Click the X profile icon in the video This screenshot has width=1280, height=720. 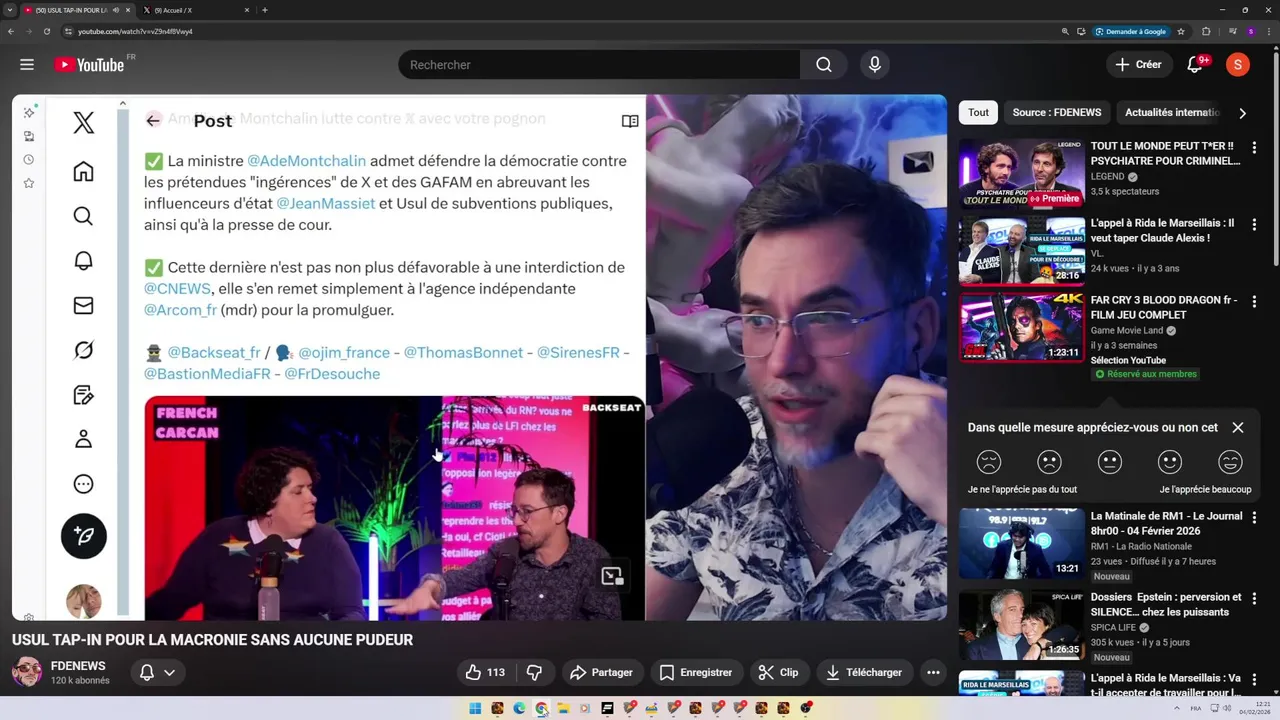pyautogui.click(x=84, y=439)
